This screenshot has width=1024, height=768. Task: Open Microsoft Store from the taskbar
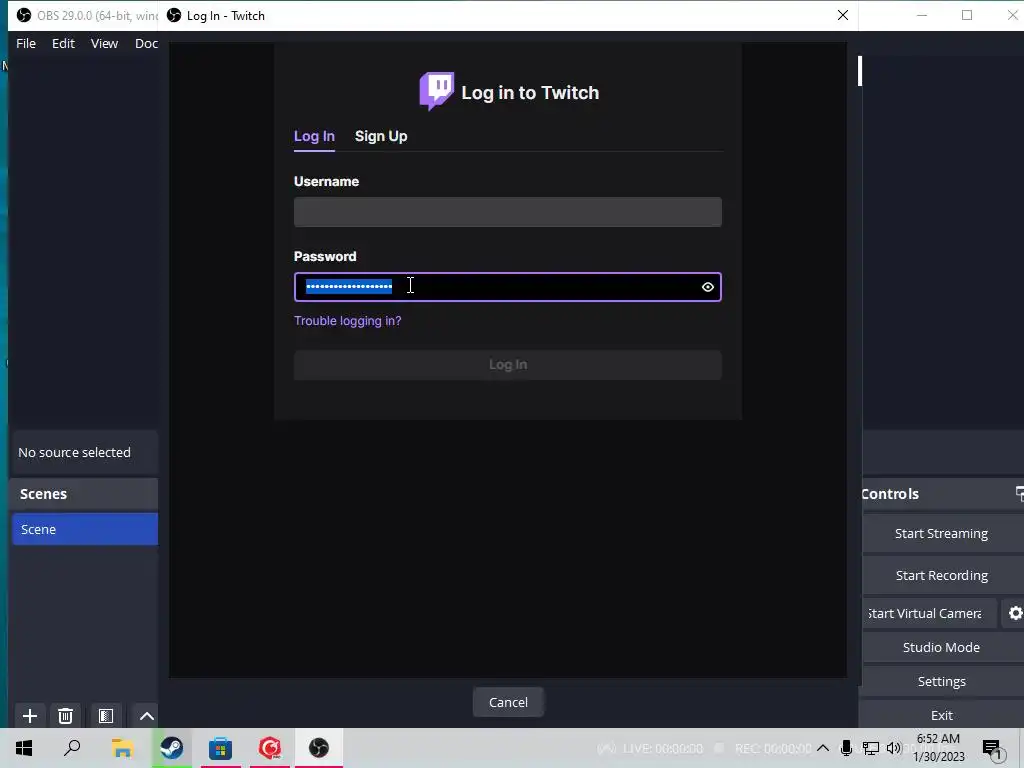pyautogui.click(x=221, y=748)
